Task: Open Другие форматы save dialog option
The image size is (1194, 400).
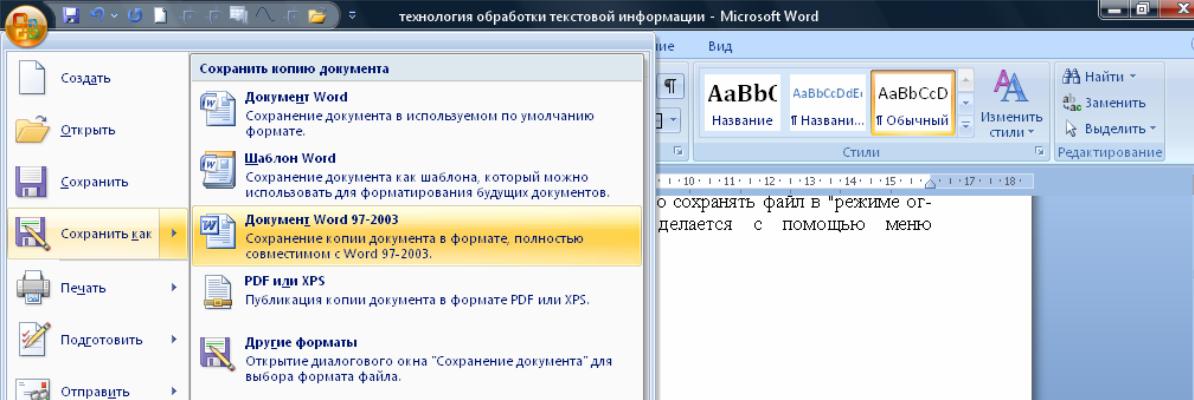Action: (417, 359)
